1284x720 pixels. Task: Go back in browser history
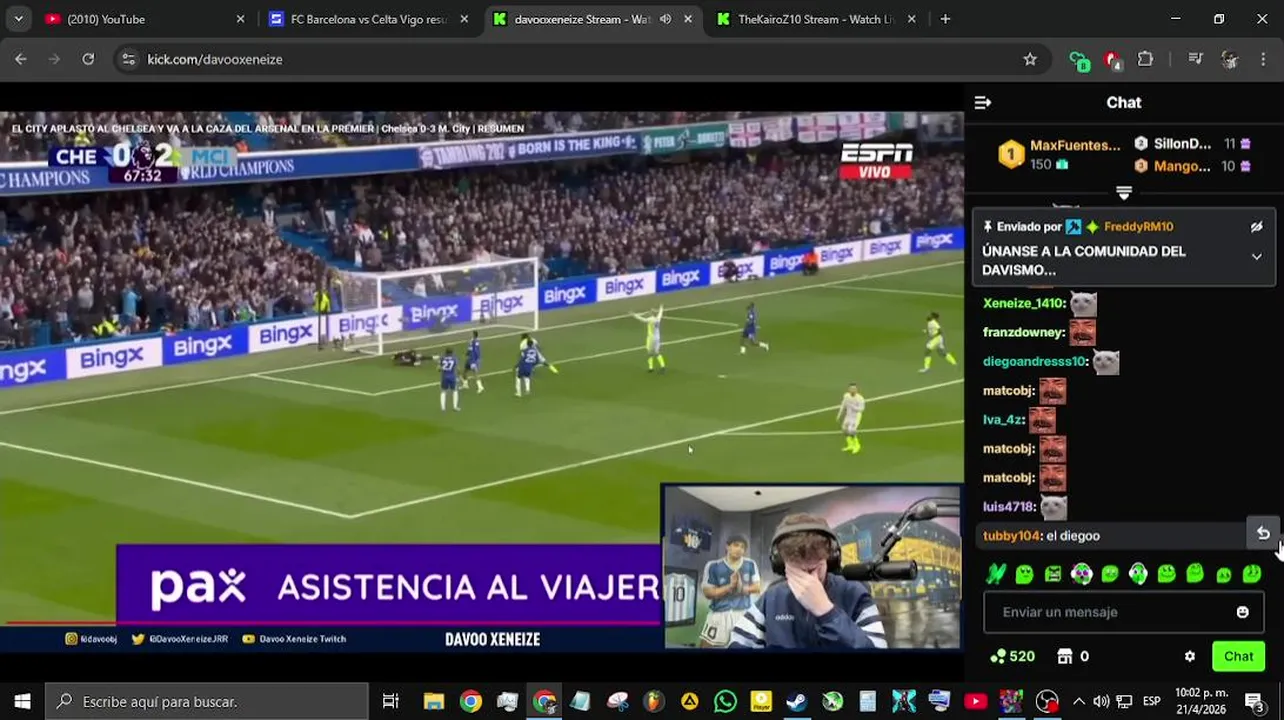[21, 59]
